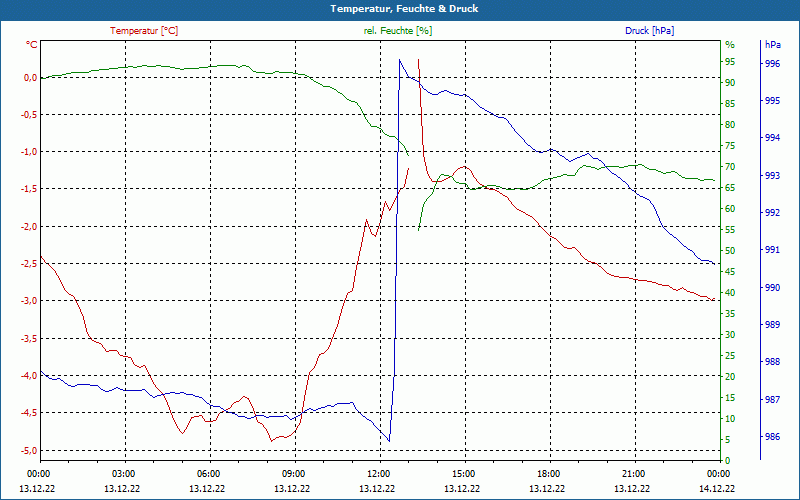Viewport: 800px width, 500px height.
Task: Click temperature axis value '0,0'
Action: point(31,78)
